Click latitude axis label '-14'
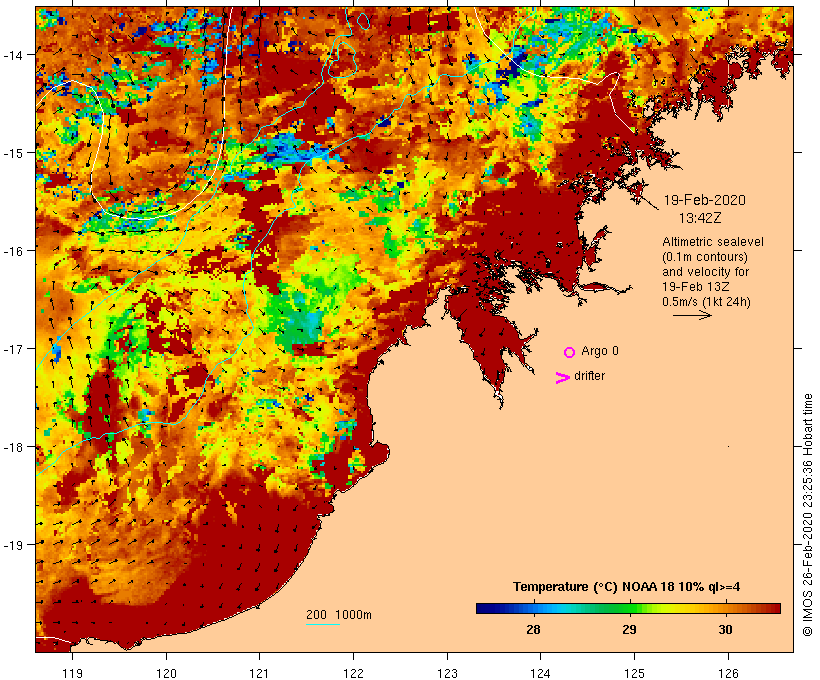This screenshot has width=820, height=680. coord(13,54)
